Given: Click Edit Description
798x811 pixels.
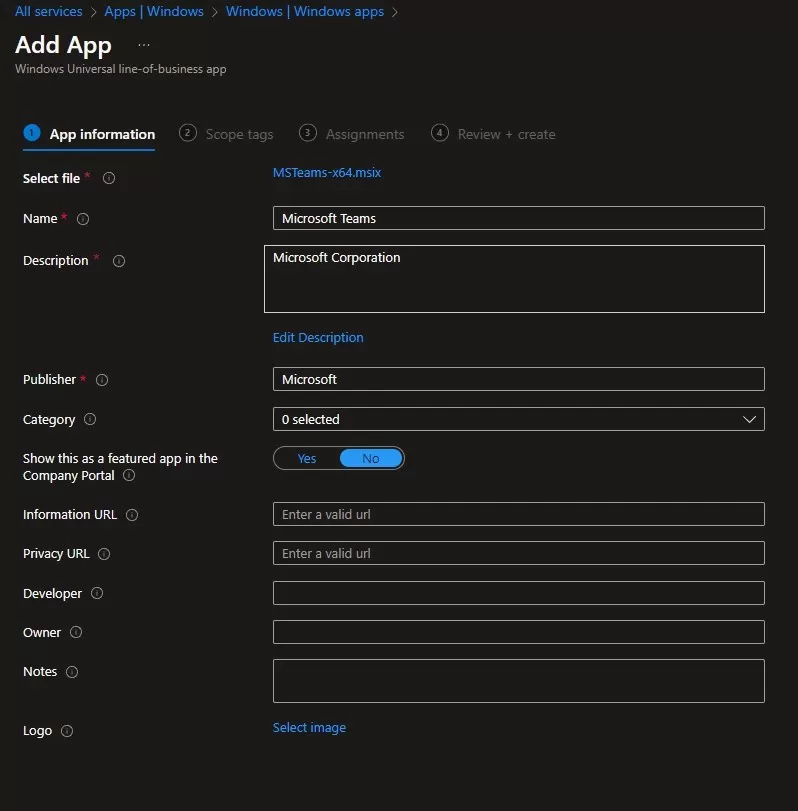Looking at the screenshot, I should 318,337.
